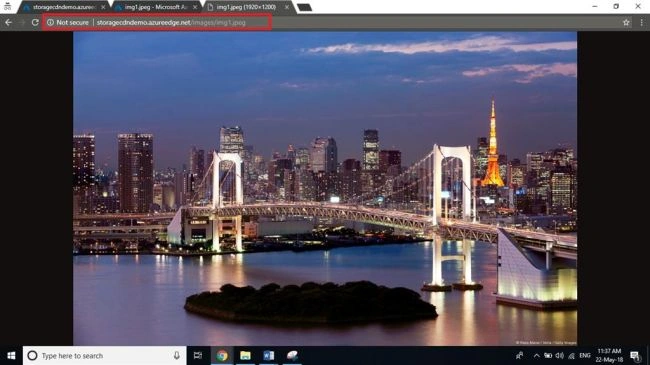Go forward to the next page
This screenshot has width=650, height=365.
22,22
